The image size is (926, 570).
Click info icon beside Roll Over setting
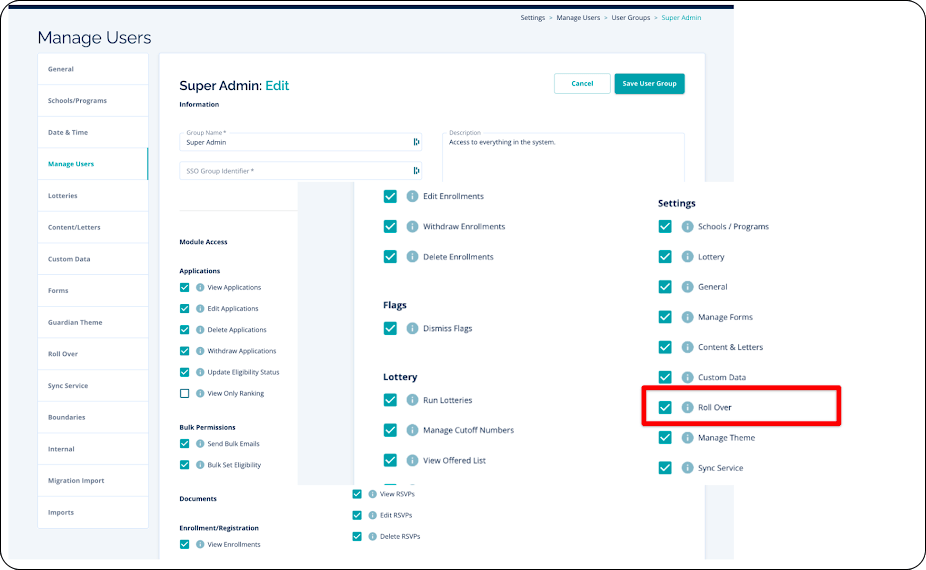[x=688, y=408]
